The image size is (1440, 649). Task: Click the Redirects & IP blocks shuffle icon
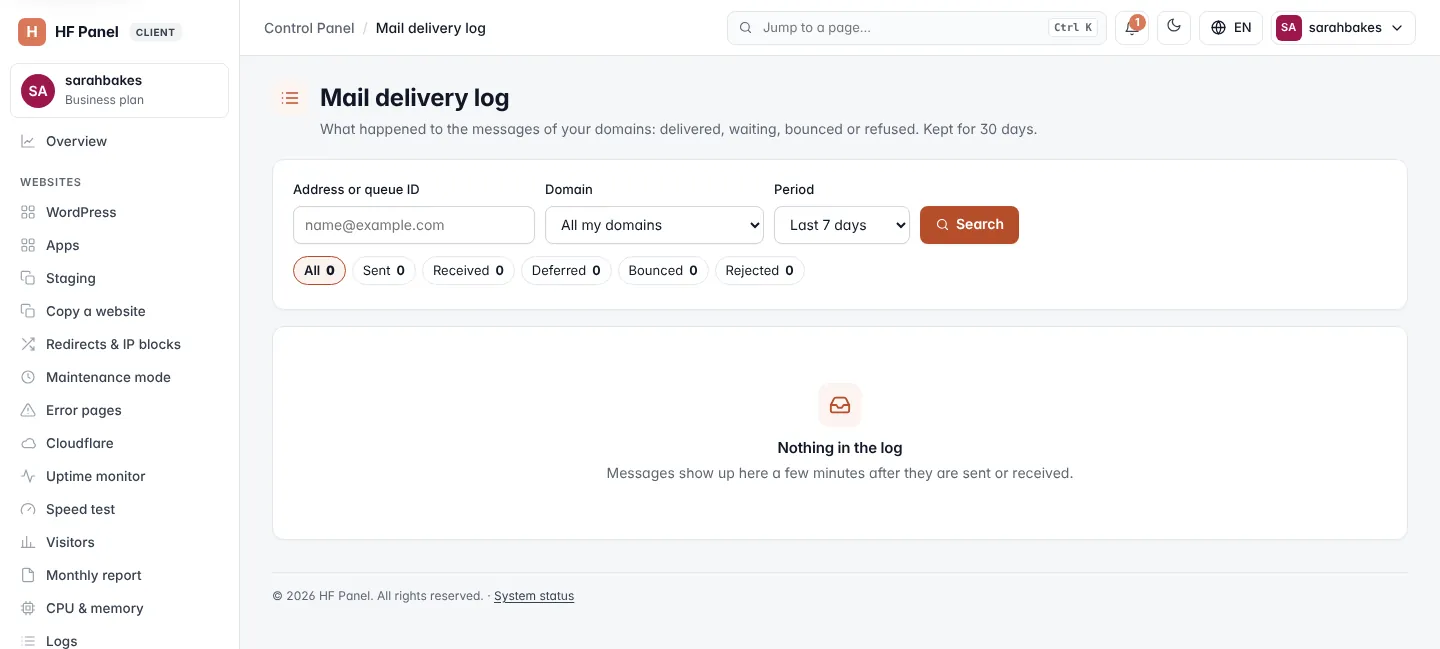pyautogui.click(x=28, y=344)
